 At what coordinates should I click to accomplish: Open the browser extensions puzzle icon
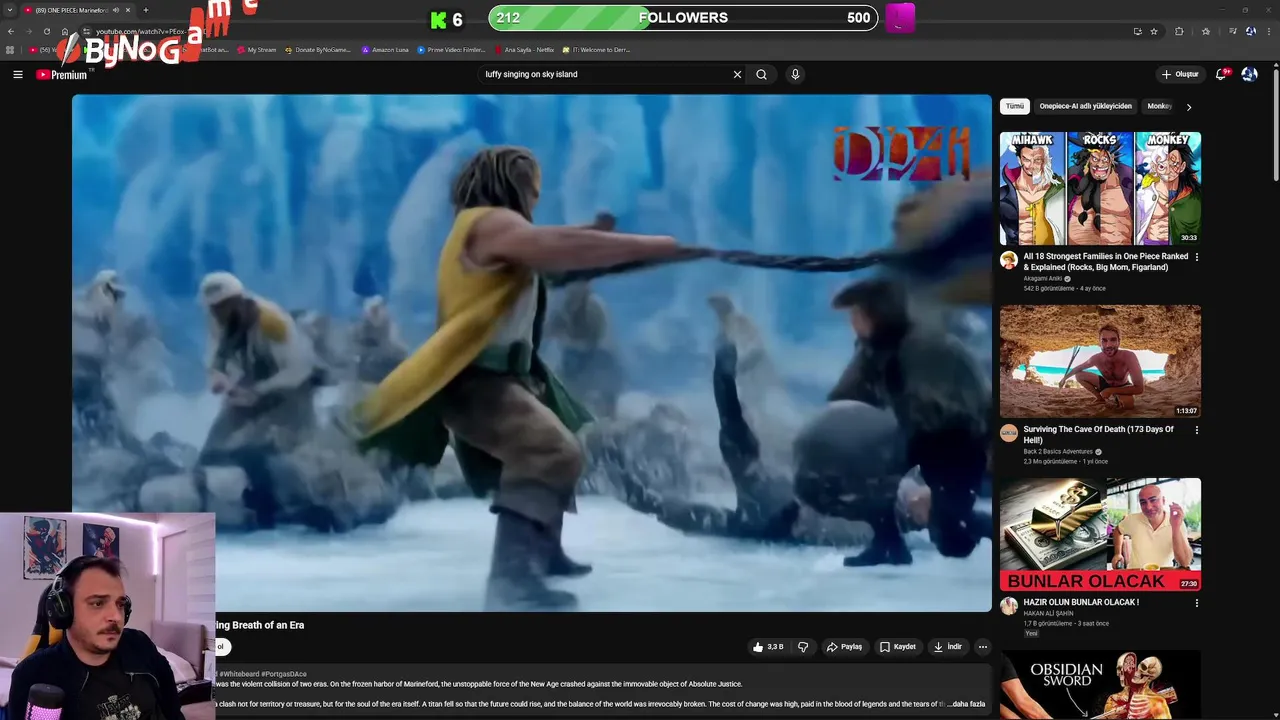[x=1179, y=31]
